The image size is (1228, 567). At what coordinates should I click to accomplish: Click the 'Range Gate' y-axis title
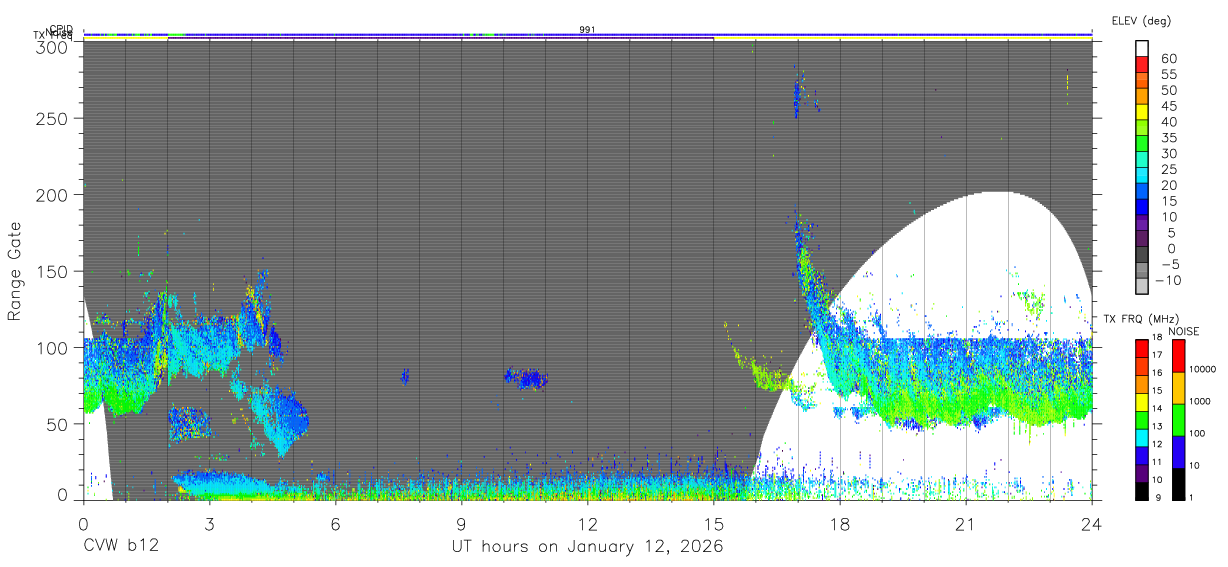coord(15,270)
